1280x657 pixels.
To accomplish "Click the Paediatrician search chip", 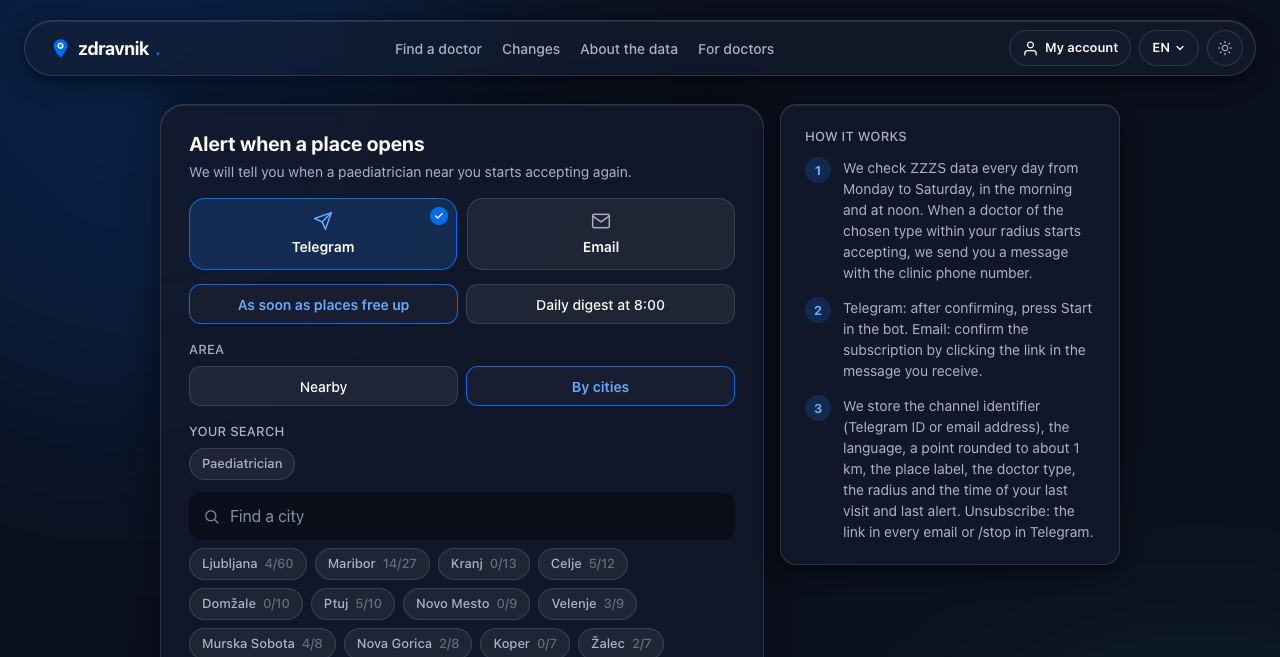I will coord(242,464).
